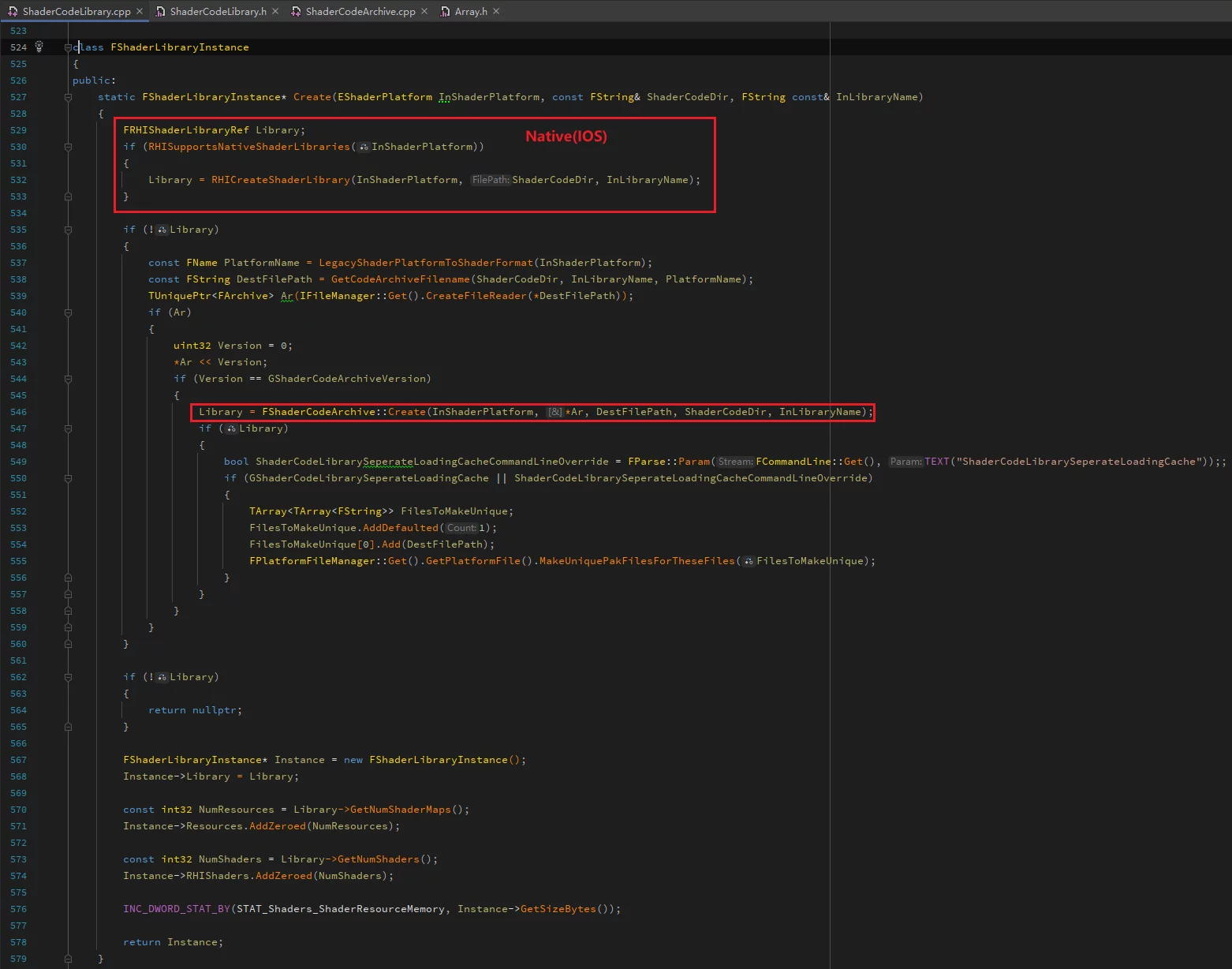Screen dimensions: 1232x969
Task: Click the Array.h header file icon
Action: (x=446, y=12)
